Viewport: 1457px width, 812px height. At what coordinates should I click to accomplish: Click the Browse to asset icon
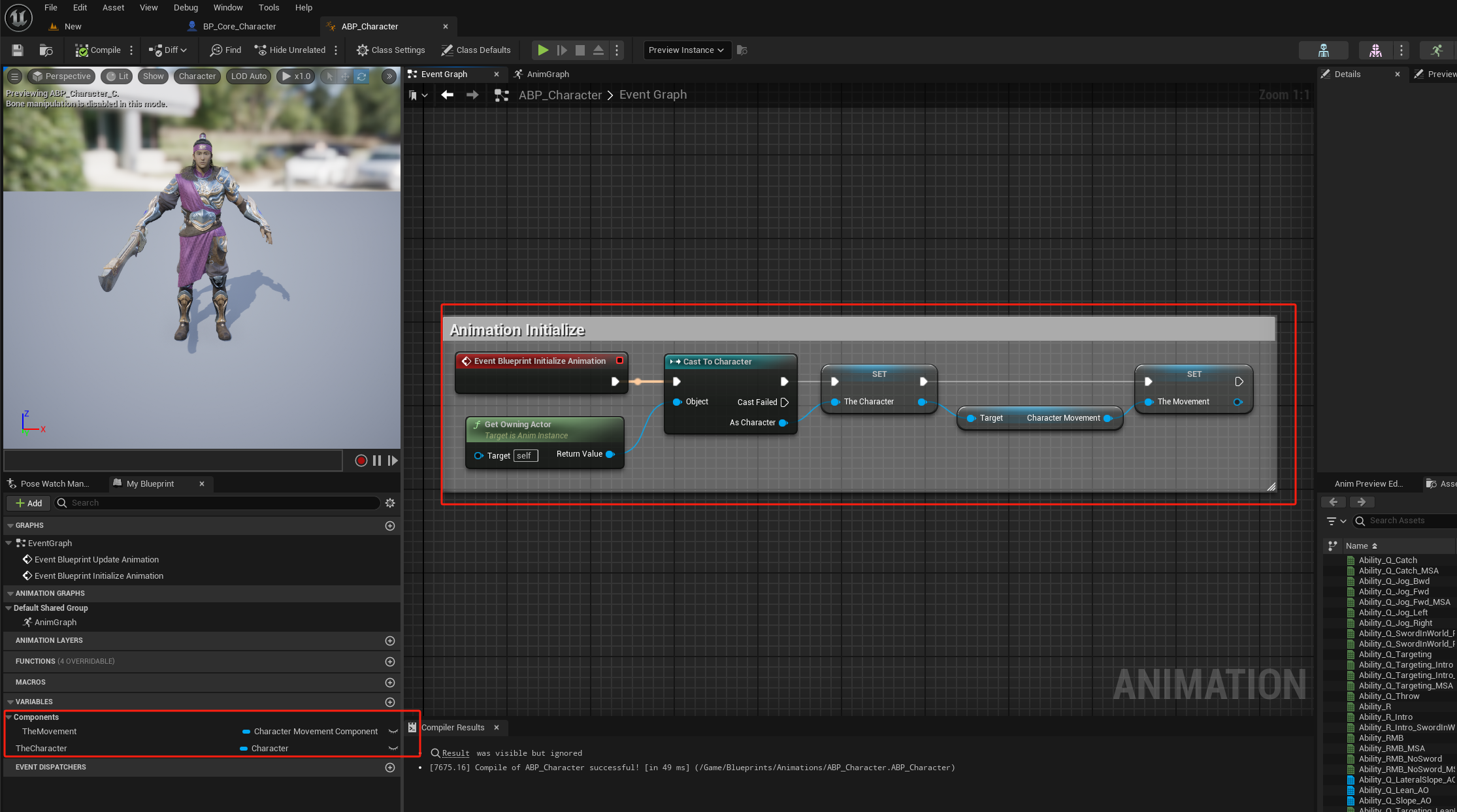pyautogui.click(x=46, y=50)
